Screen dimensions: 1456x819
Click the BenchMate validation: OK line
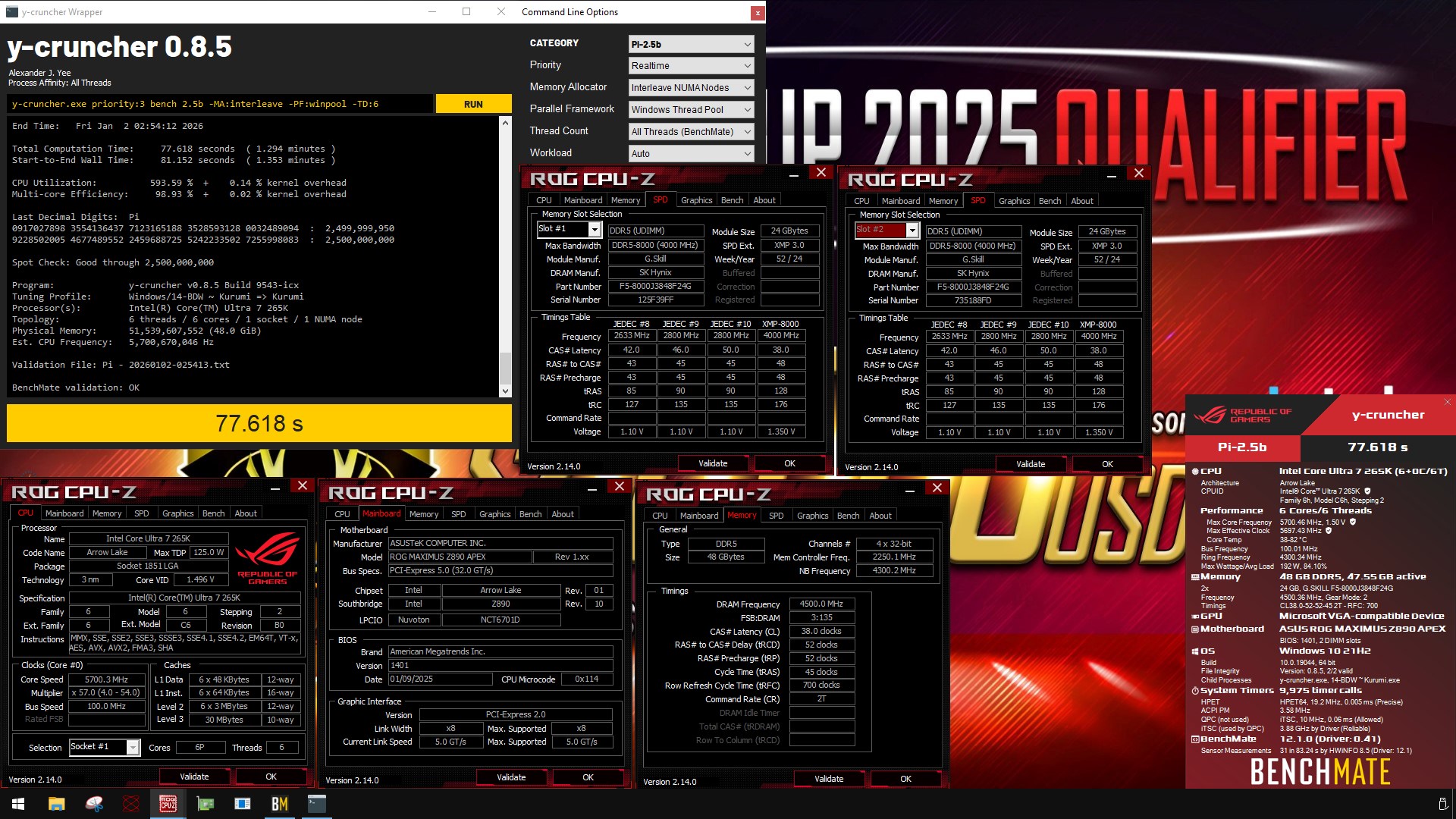(76, 388)
